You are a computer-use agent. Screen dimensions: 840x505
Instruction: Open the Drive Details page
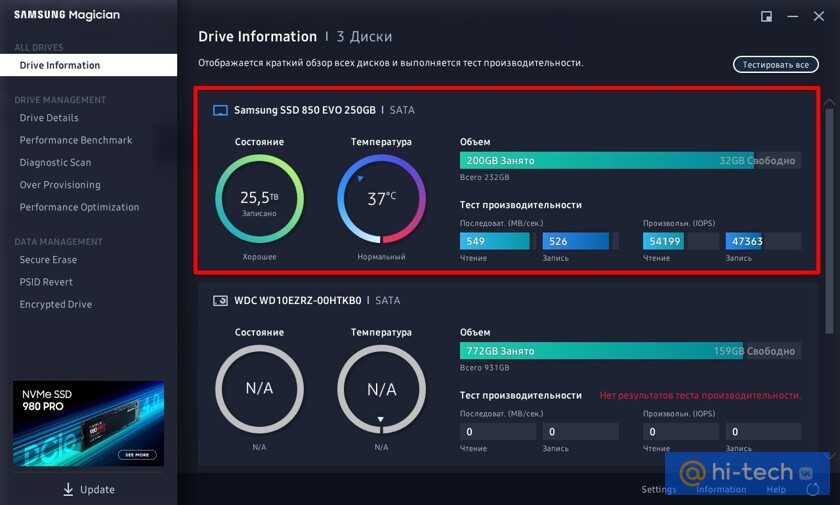click(49, 118)
